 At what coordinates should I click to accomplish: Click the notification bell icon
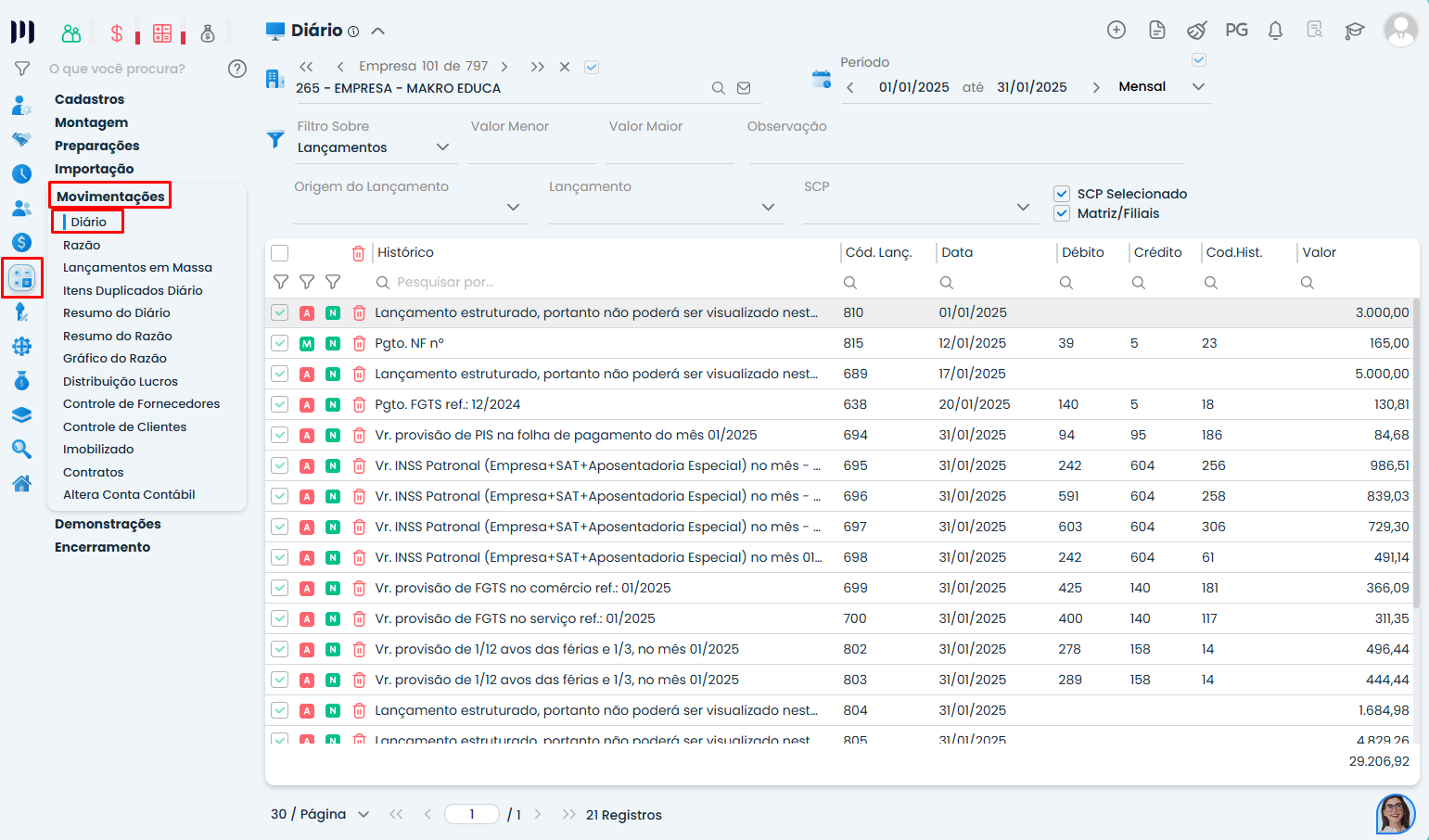tap(1275, 31)
